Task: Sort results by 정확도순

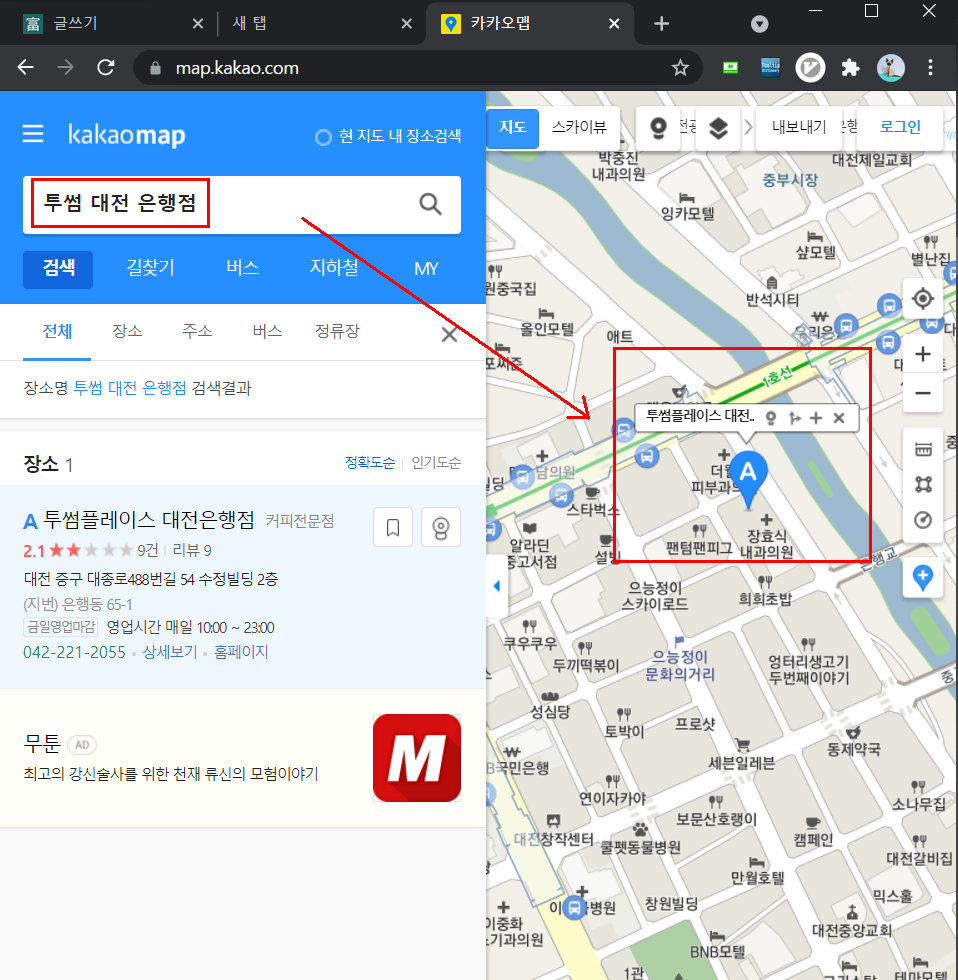Action: [370, 463]
